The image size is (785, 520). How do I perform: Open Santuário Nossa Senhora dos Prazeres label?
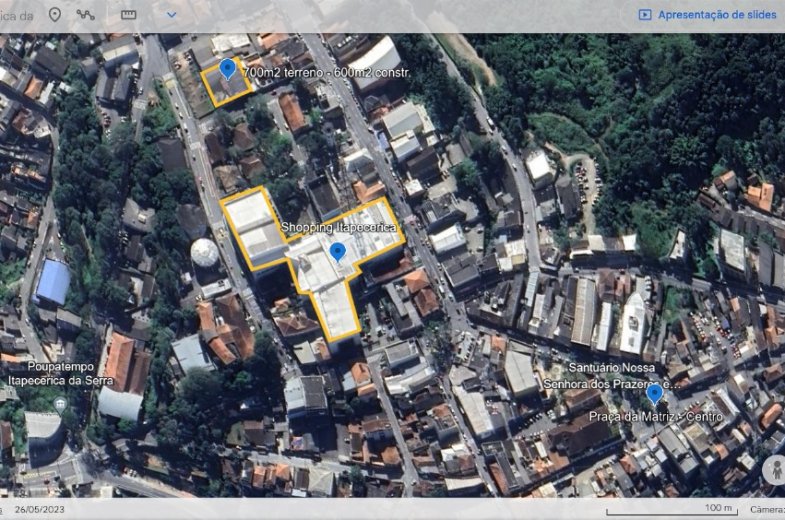(x=625, y=376)
